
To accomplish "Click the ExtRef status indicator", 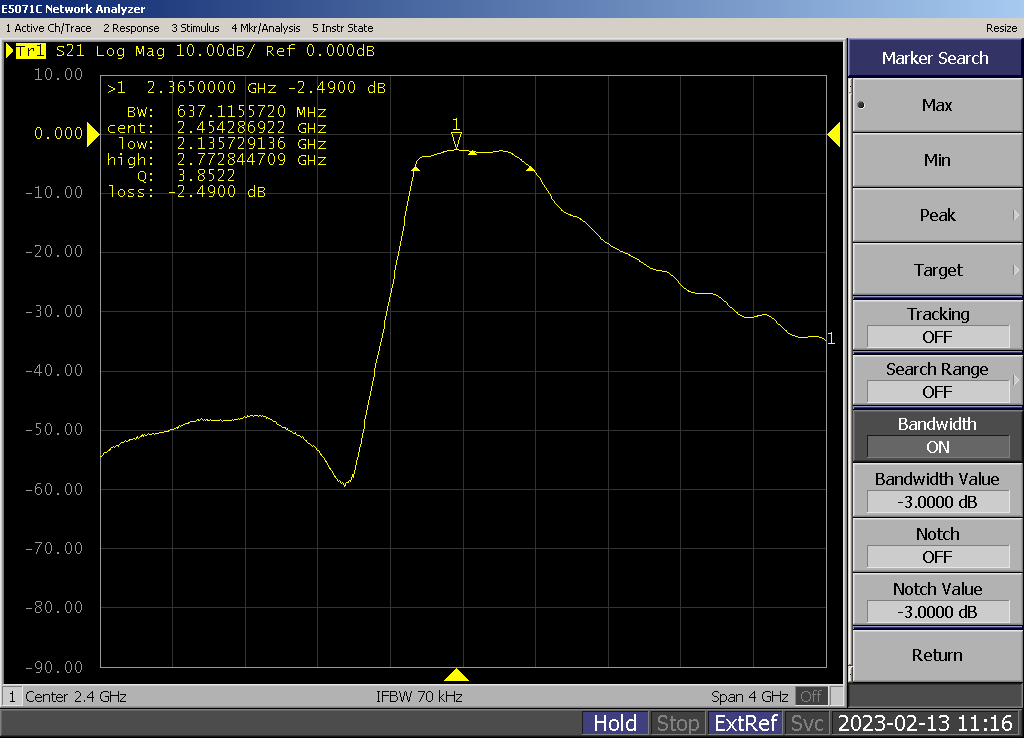I will (x=745, y=723).
